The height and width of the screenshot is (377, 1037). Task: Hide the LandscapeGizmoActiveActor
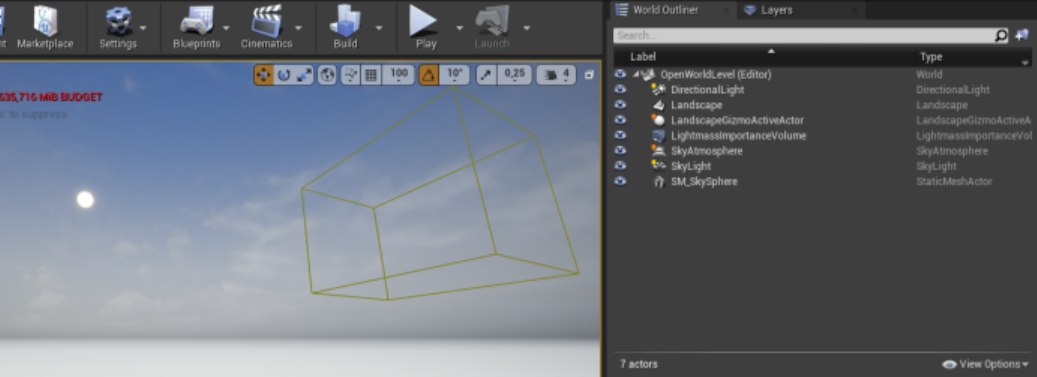pos(620,120)
